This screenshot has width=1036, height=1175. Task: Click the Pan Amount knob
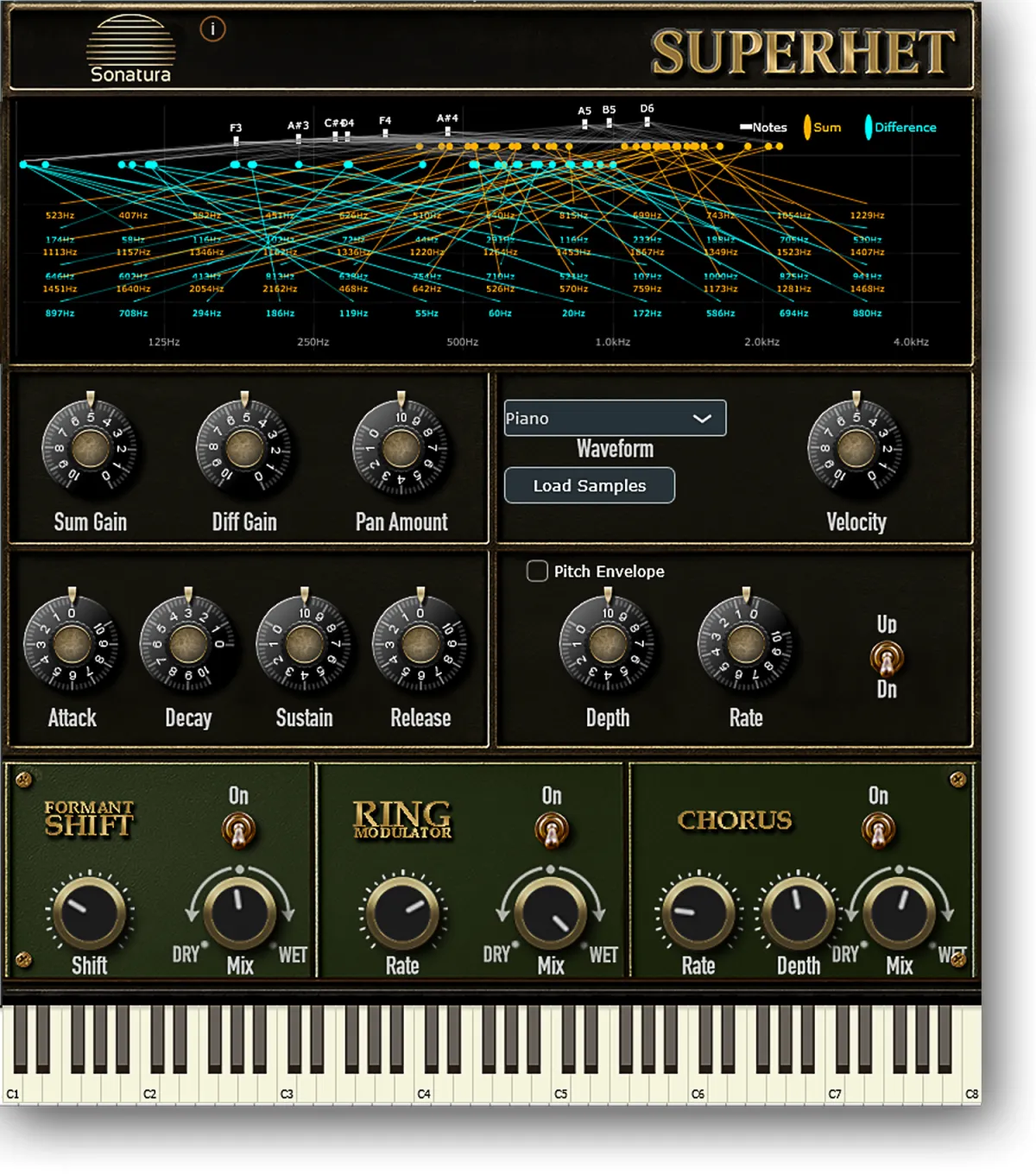[401, 448]
